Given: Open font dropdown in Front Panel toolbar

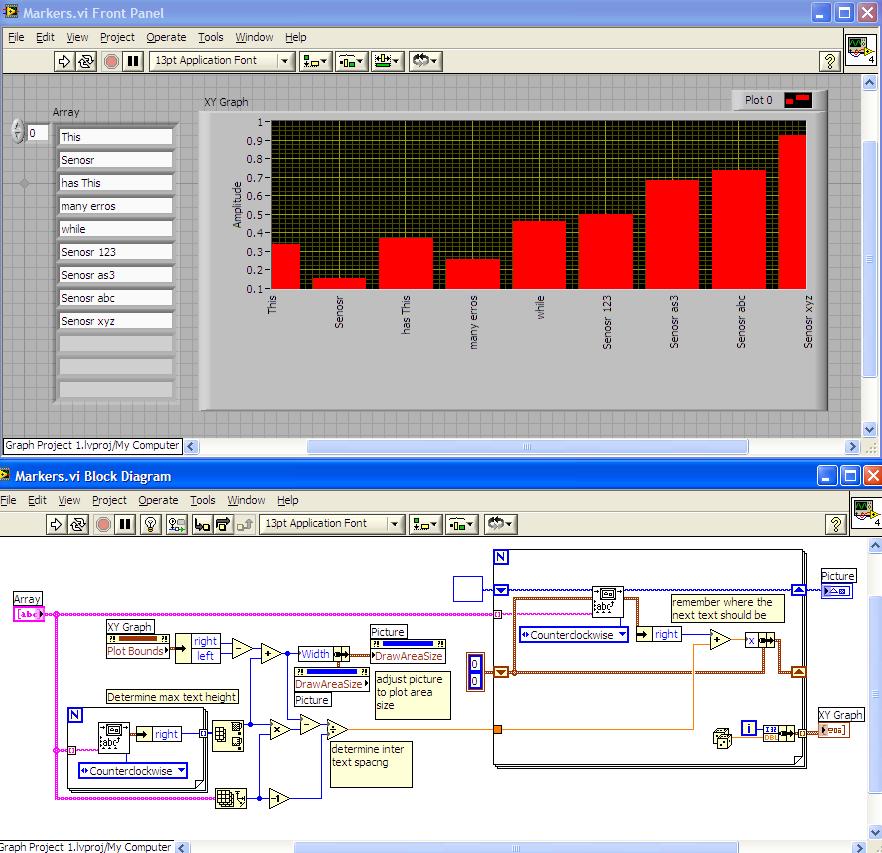Looking at the screenshot, I should (222, 61).
